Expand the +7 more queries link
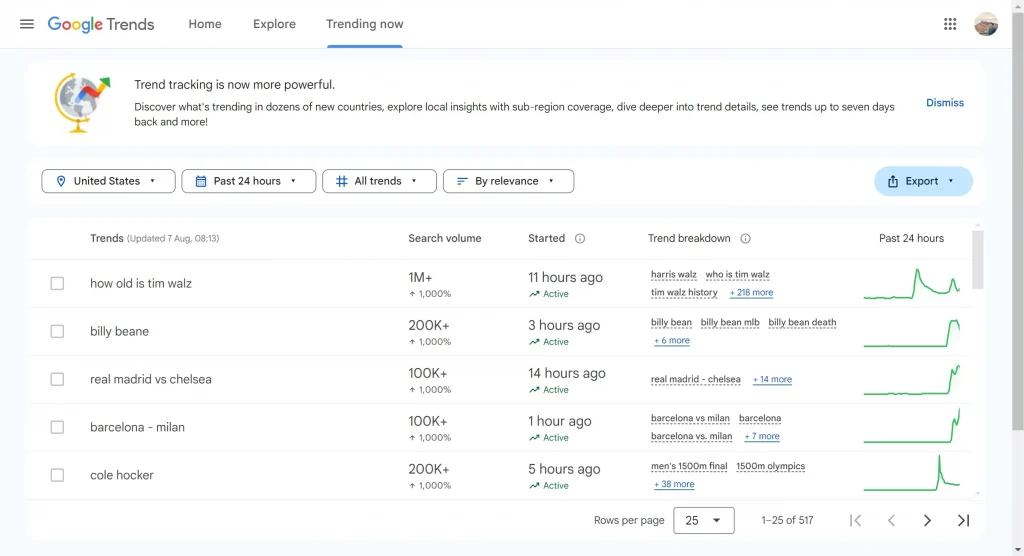This screenshot has height=556, width=1024. [x=762, y=436]
